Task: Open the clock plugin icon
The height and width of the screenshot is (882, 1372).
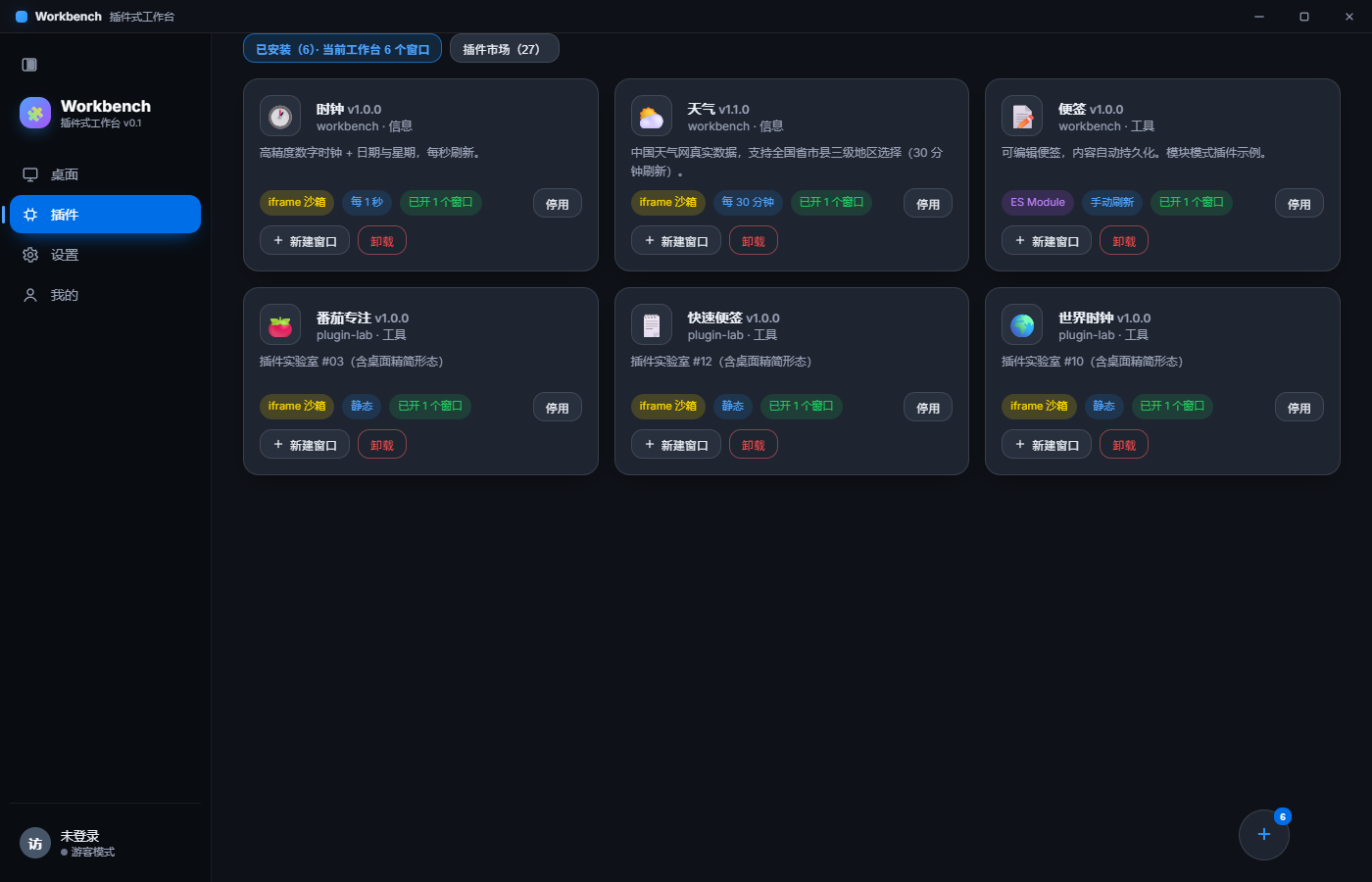Action: pos(280,117)
